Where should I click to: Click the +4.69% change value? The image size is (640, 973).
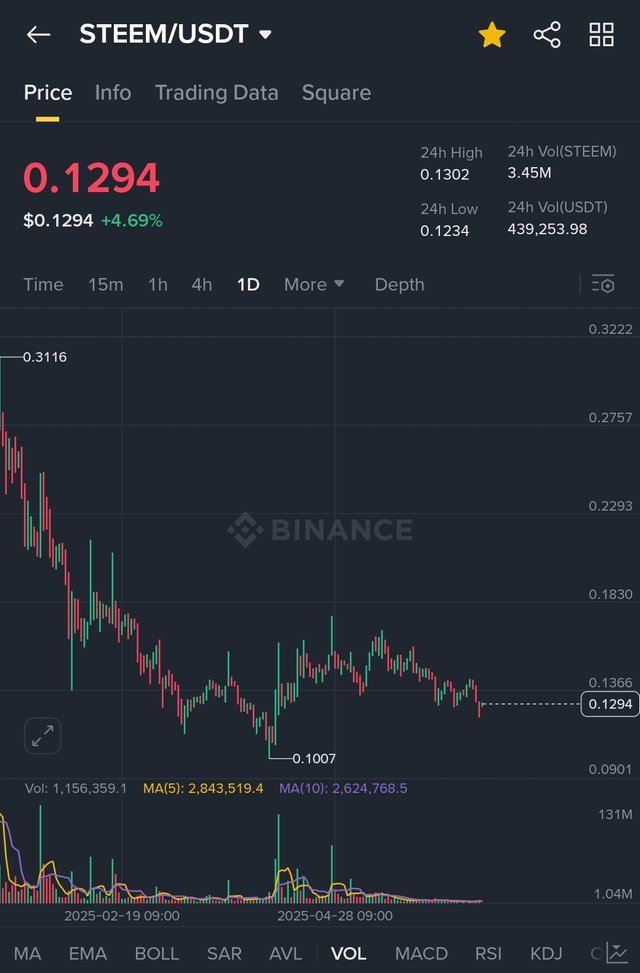tap(132, 221)
